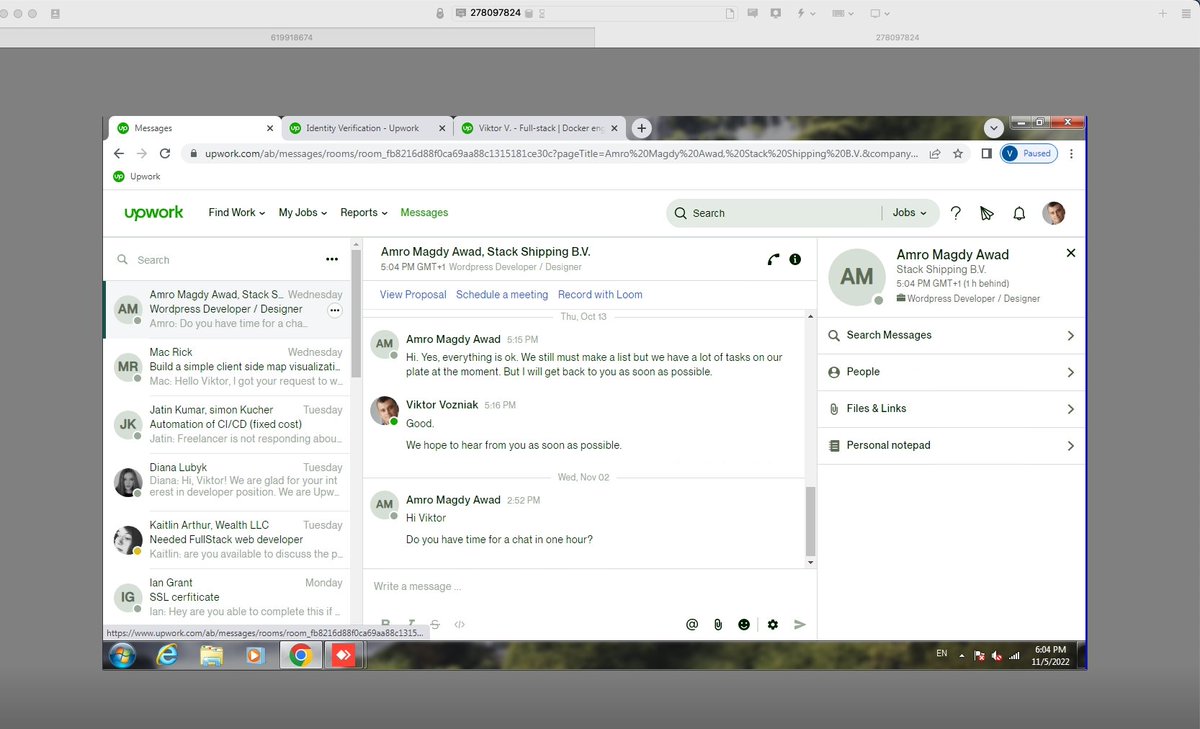The height and width of the screenshot is (729, 1200).
Task: Open the emoji picker smiley icon
Action: coord(744,624)
